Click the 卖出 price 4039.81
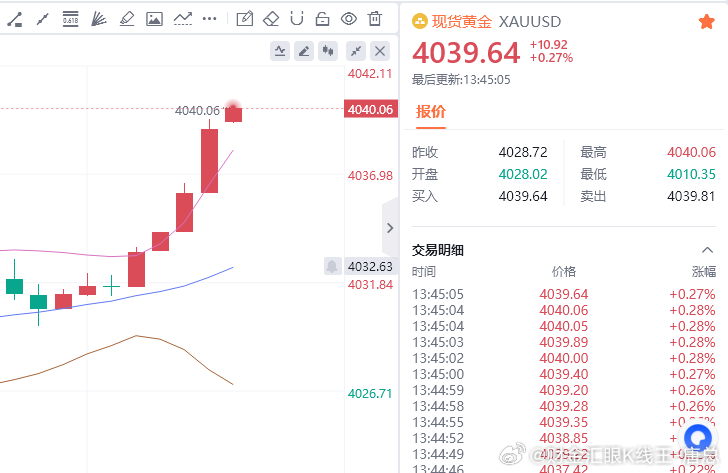The image size is (728, 473). (691, 196)
